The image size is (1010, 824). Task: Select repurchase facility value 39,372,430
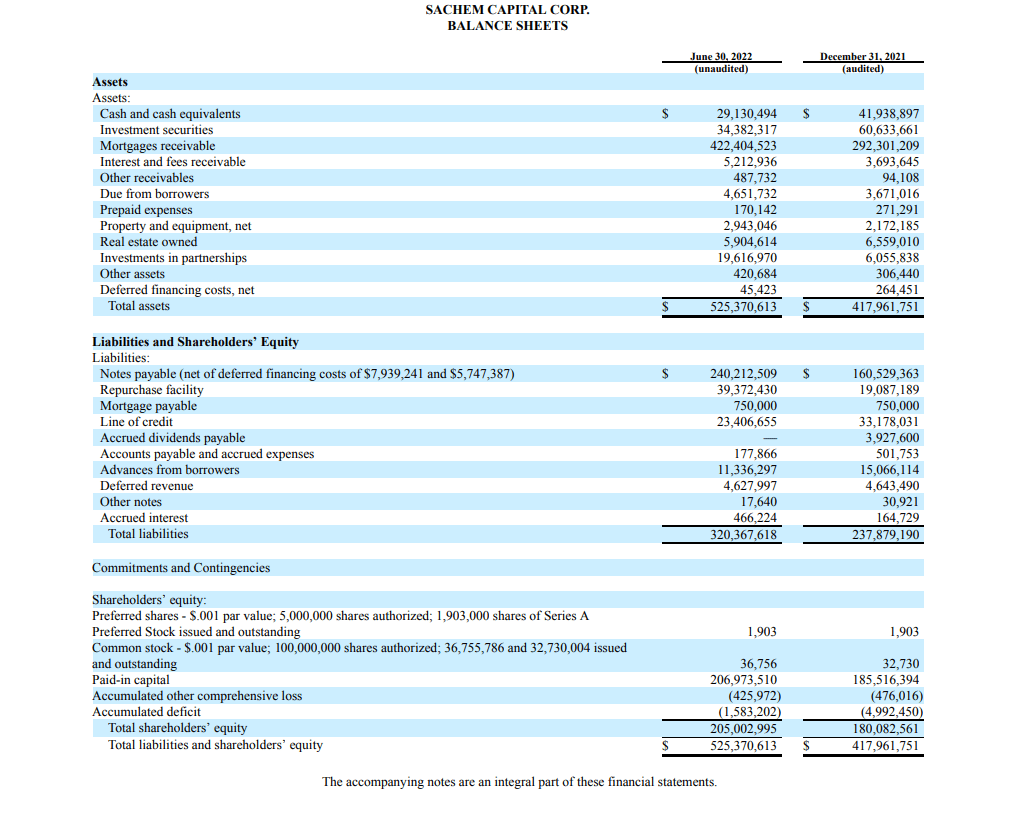(747, 390)
